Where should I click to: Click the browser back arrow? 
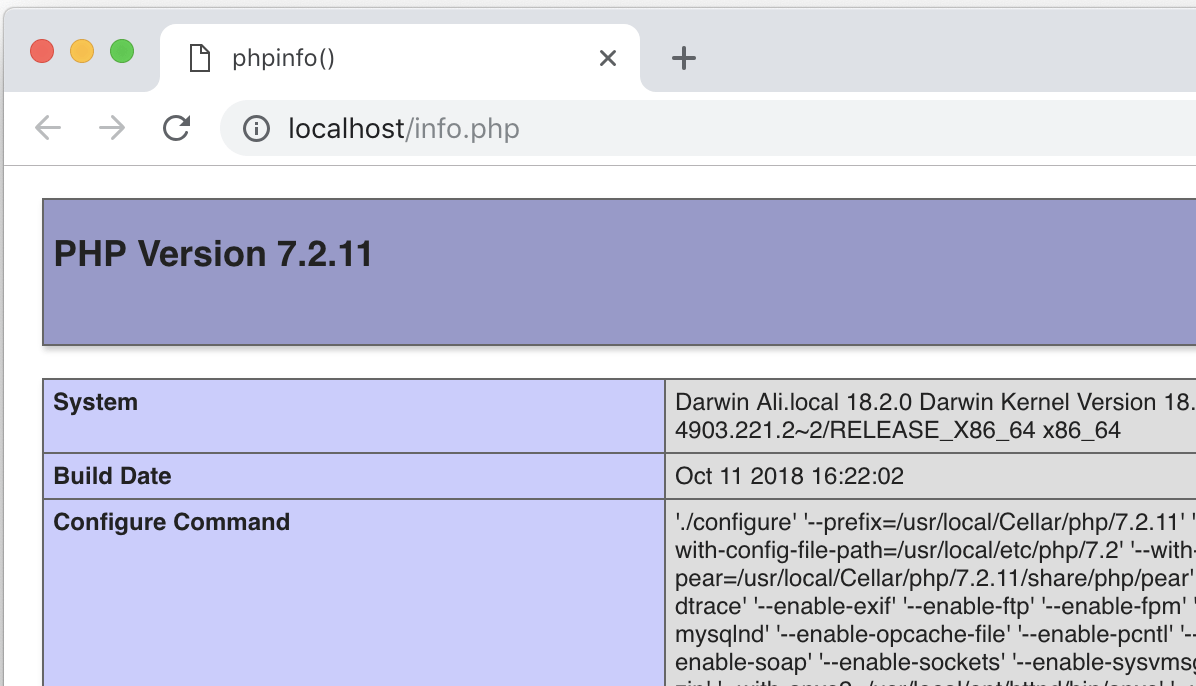(x=48, y=128)
